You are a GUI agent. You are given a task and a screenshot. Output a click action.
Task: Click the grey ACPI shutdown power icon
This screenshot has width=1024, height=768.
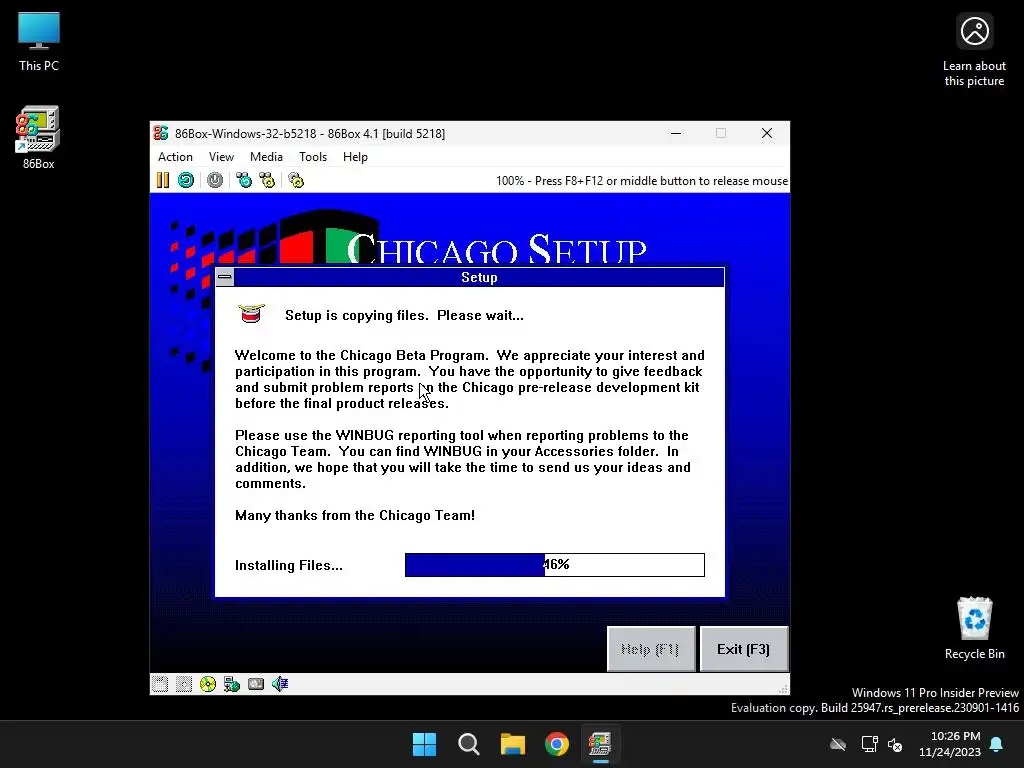pos(215,180)
